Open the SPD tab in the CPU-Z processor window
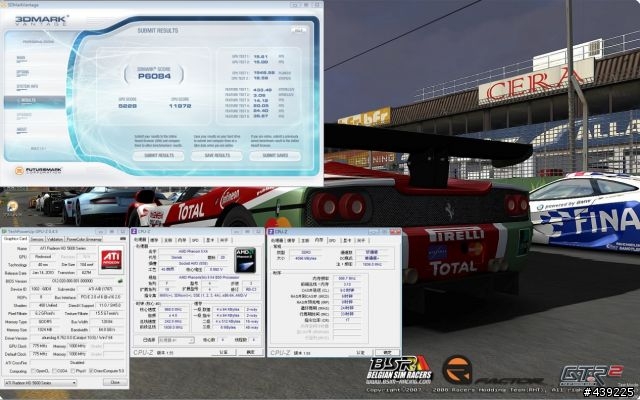Image resolution: width=640 pixels, height=400 pixels. click(x=195, y=240)
